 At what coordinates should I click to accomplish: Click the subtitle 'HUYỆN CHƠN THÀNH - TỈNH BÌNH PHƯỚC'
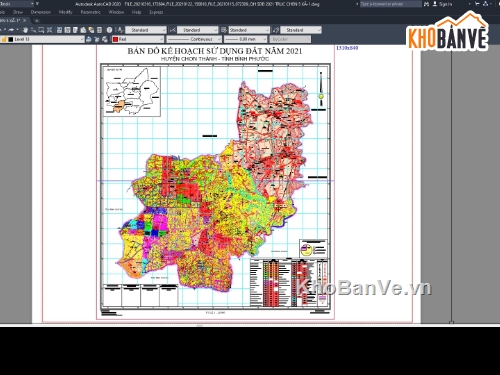(215, 59)
